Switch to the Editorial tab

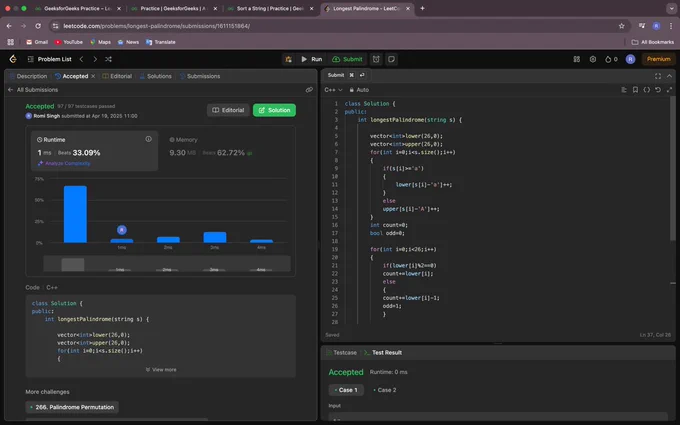tap(117, 76)
